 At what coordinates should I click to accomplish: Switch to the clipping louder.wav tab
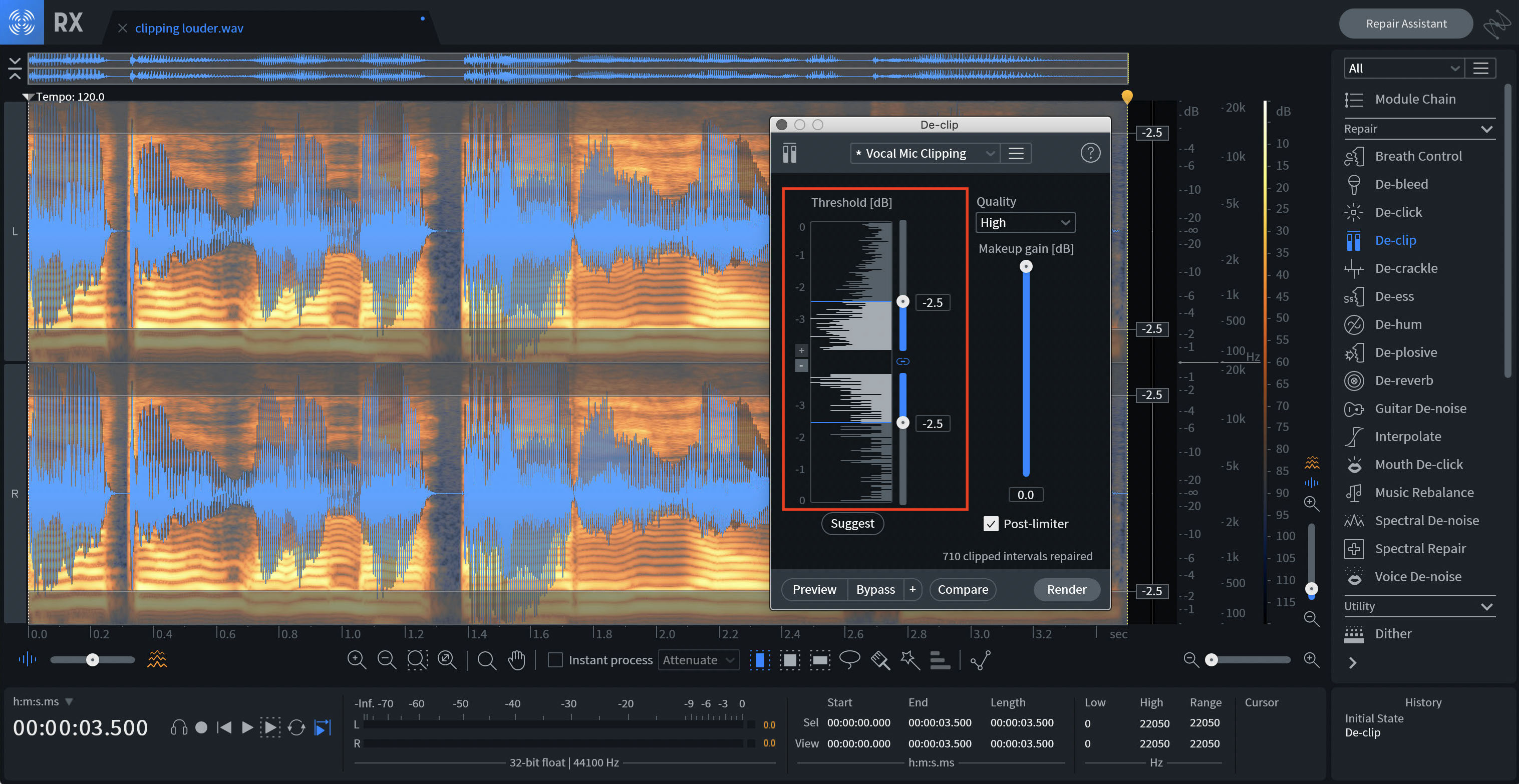[x=189, y=29]
